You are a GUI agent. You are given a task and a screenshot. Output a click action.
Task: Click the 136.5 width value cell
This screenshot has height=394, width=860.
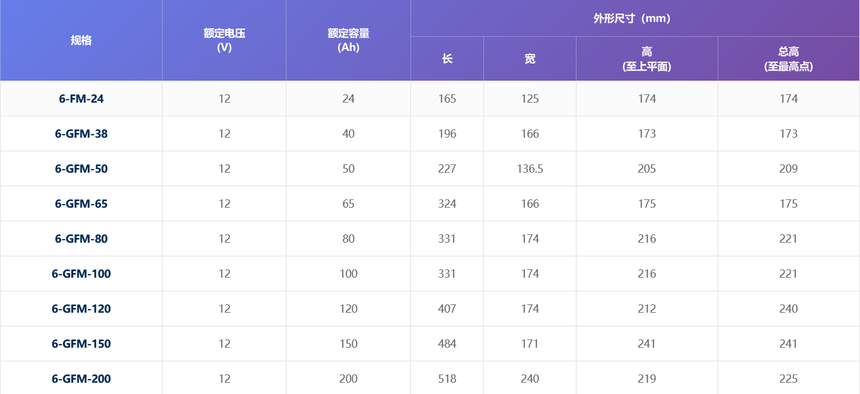coord(530,169)
